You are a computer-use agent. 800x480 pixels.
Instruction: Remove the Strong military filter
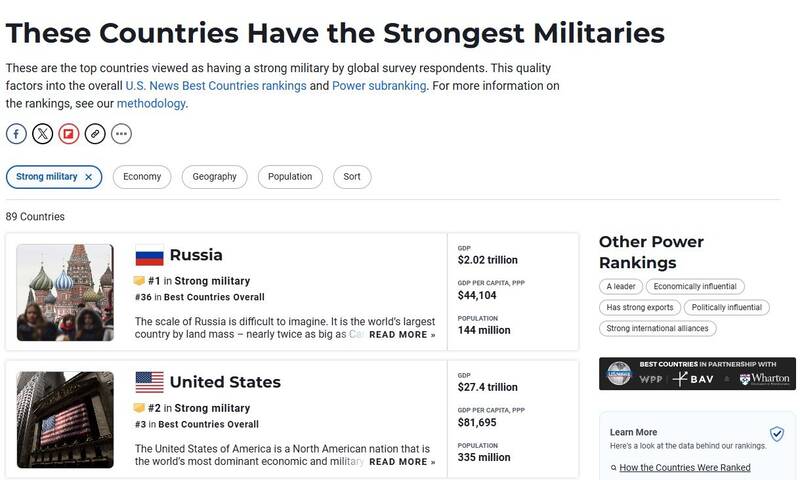89,177
